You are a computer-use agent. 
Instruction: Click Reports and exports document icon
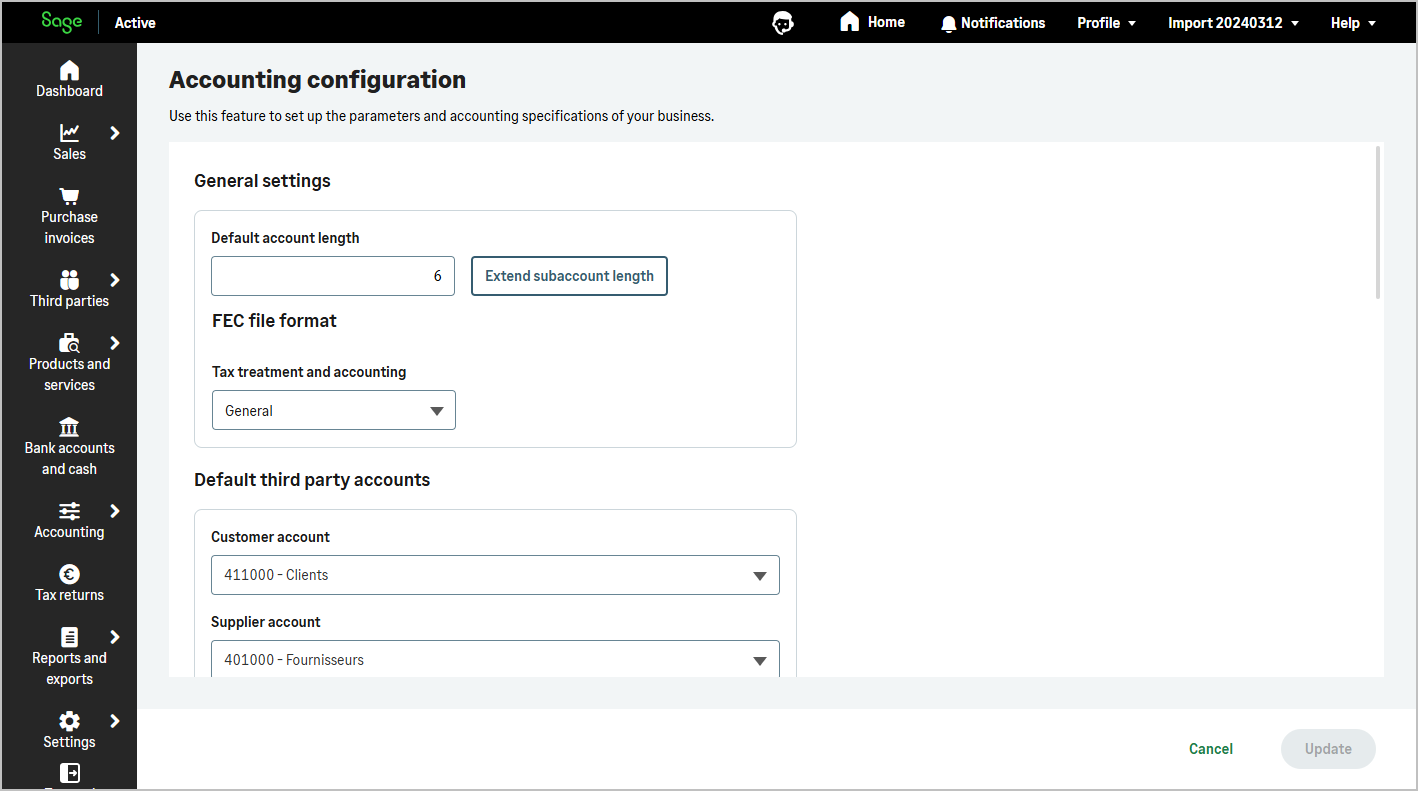pyautogui.click(x=69, y=637)
